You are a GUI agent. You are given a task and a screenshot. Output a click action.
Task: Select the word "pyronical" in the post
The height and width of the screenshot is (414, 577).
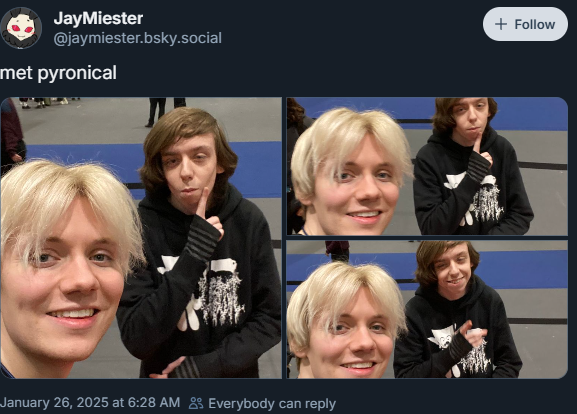pos(77,73)
